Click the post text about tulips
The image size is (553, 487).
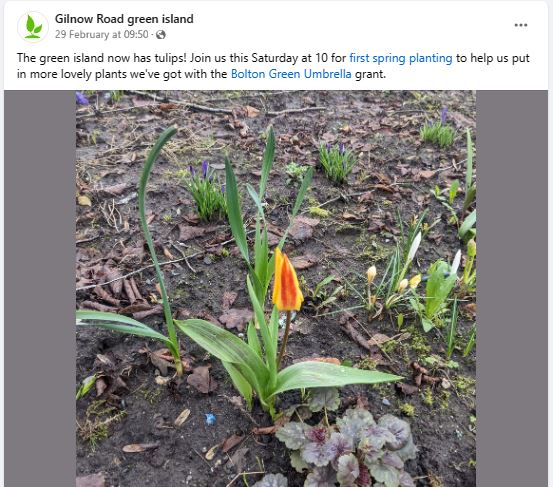point(273,66)
